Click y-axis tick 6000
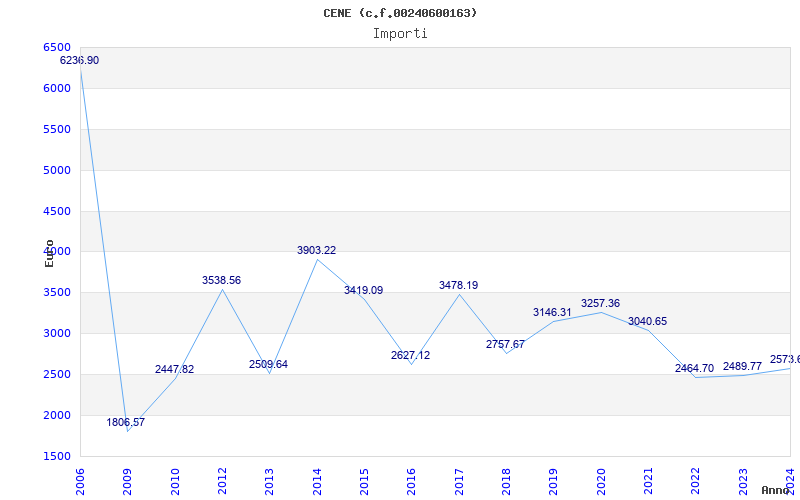 pos(57,88)
